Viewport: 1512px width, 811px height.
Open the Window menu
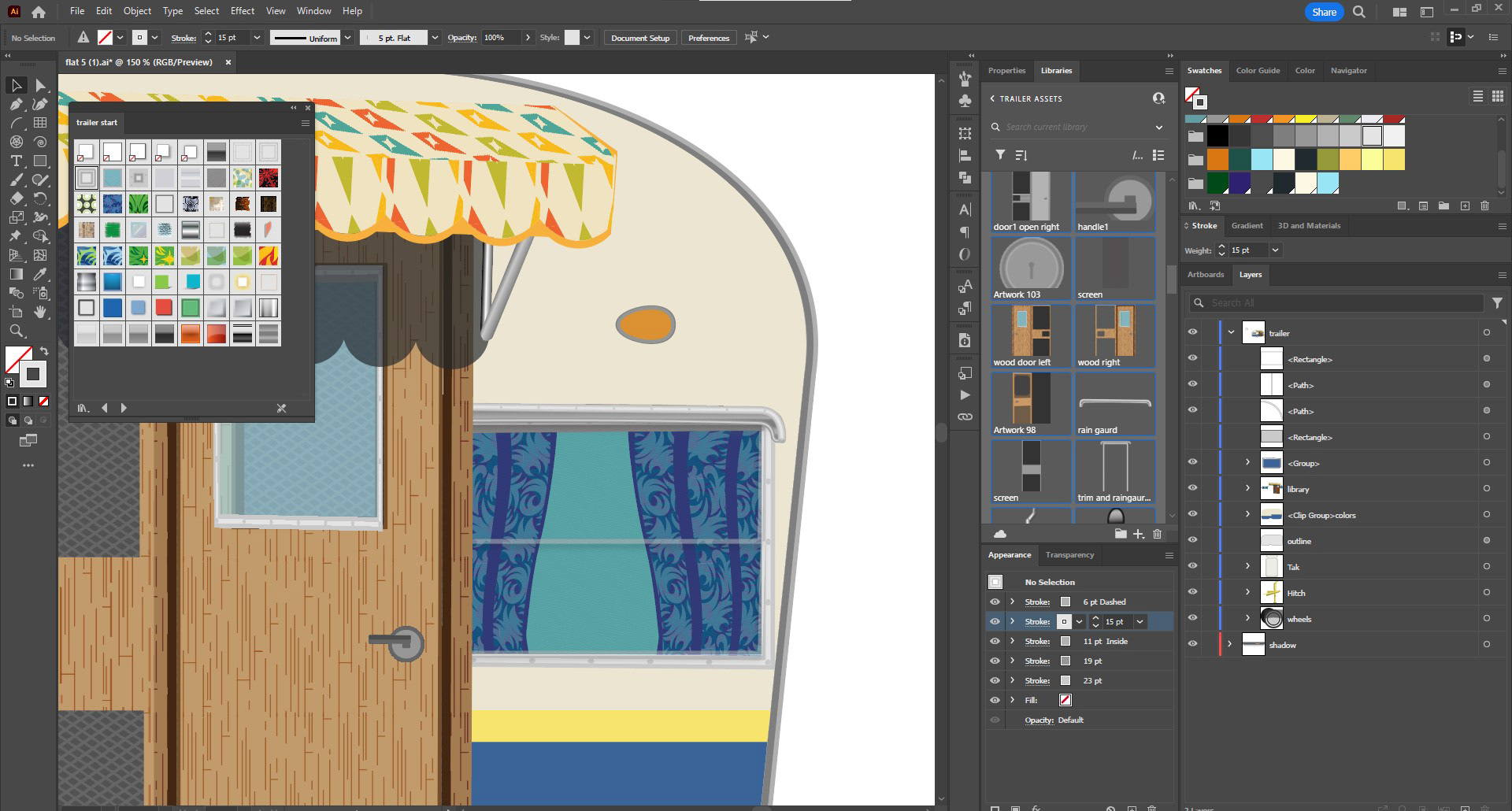(x=313, y=11)
